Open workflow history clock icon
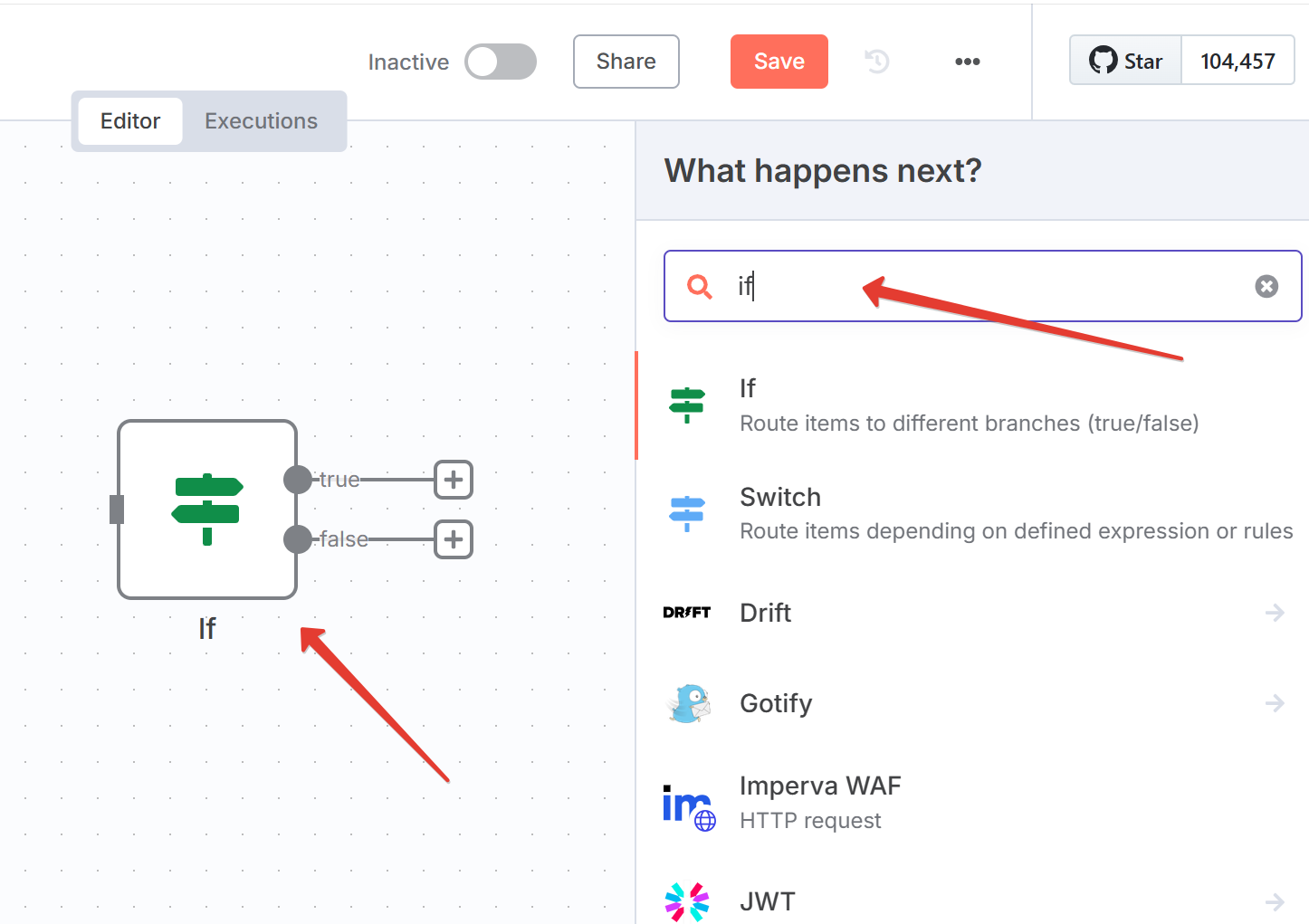 (877, 62)
